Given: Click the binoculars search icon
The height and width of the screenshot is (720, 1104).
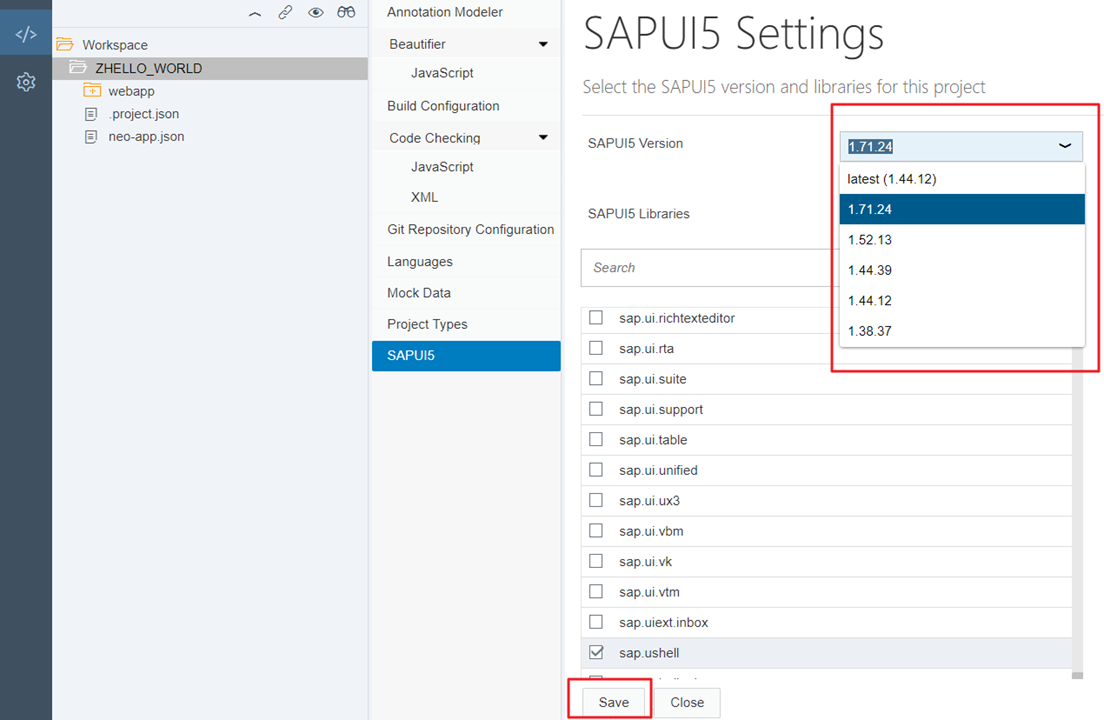Looking at the screenshot, I should (346, 12).
